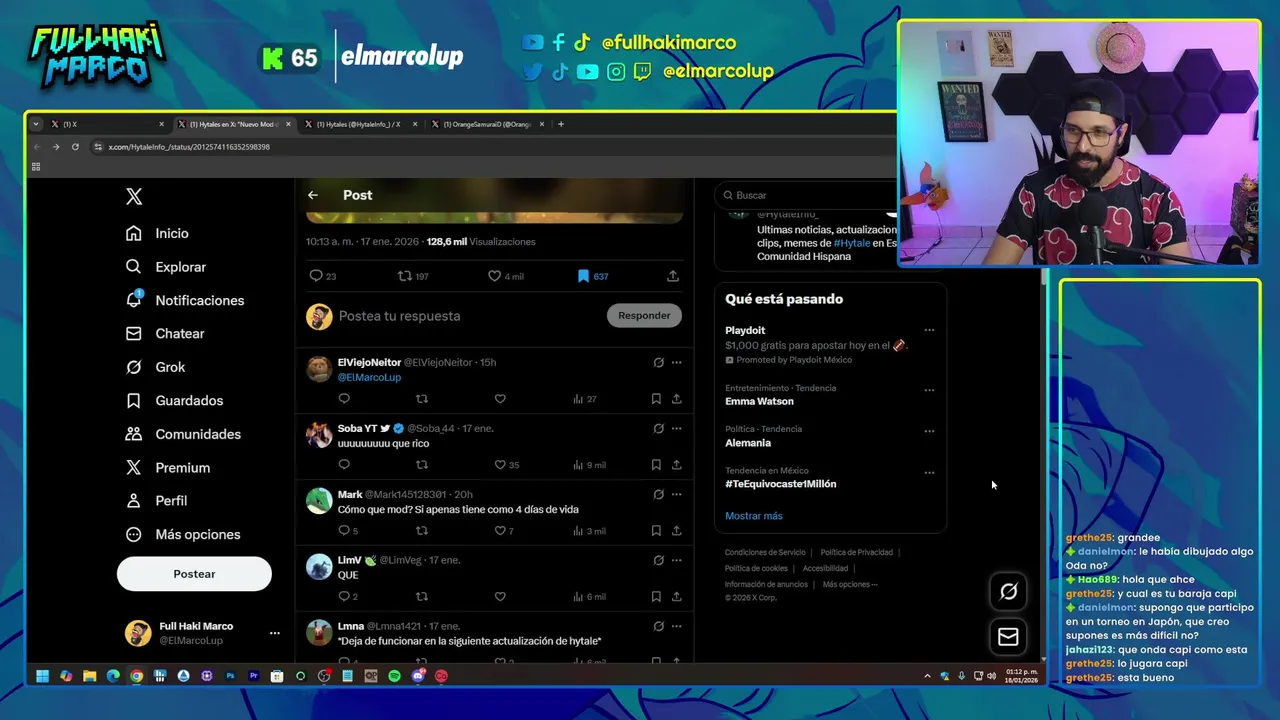Share LimV's reply
The width and height of the screenshot is (1280, 720).
(x=677, y=596)
